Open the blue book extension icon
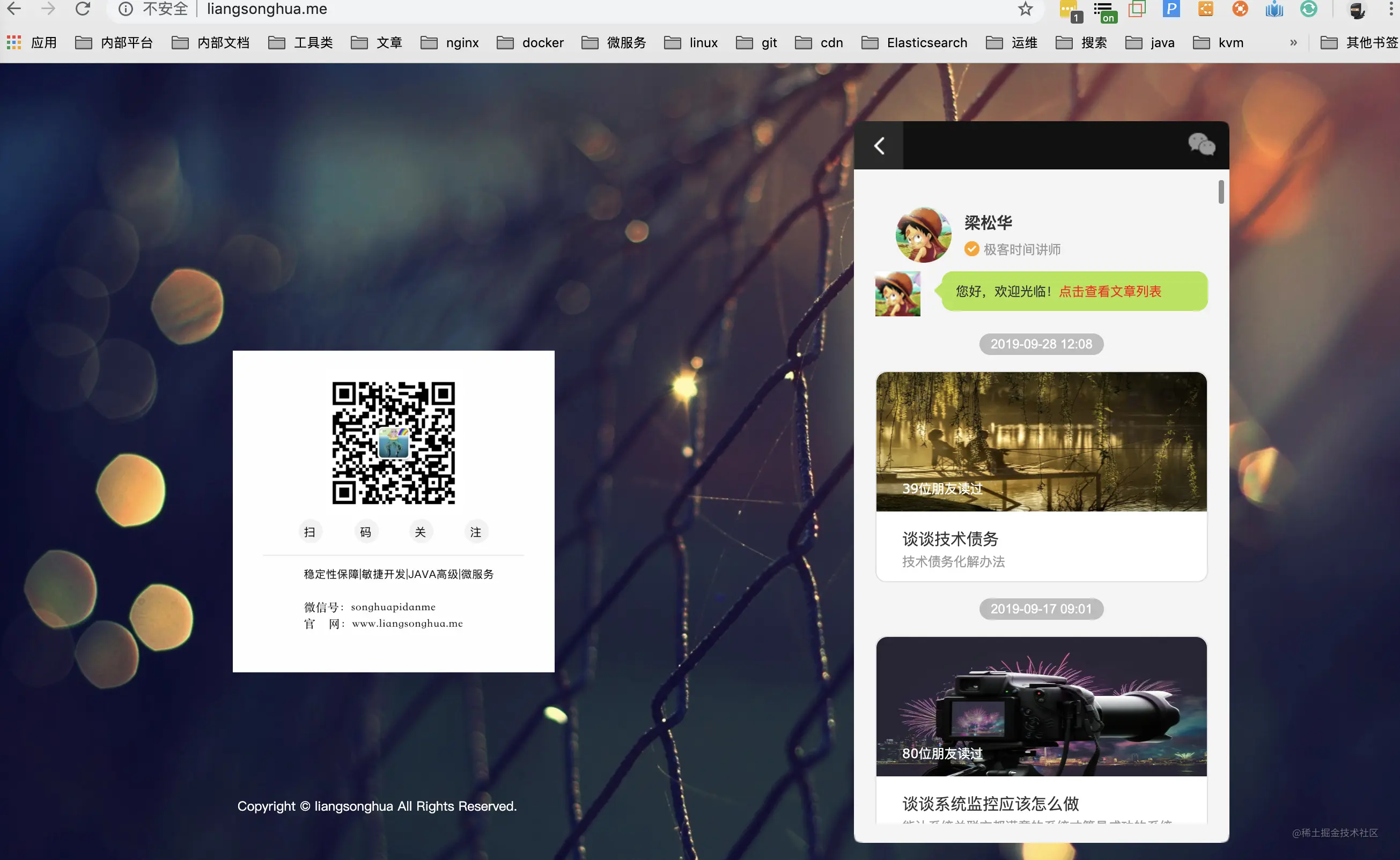The width and height of the screenshot is (1400, 860). [x=1274, y=9]
